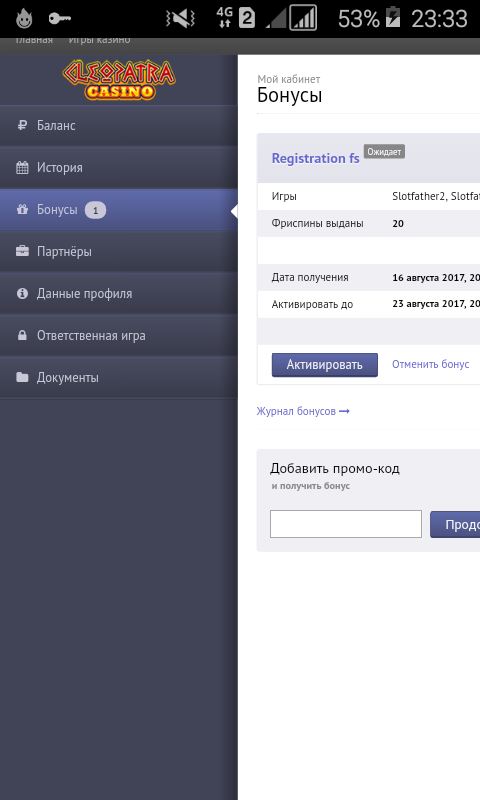The image size is (480, 800).
Task: Open the Бонусы menu section
Action: 119,210
